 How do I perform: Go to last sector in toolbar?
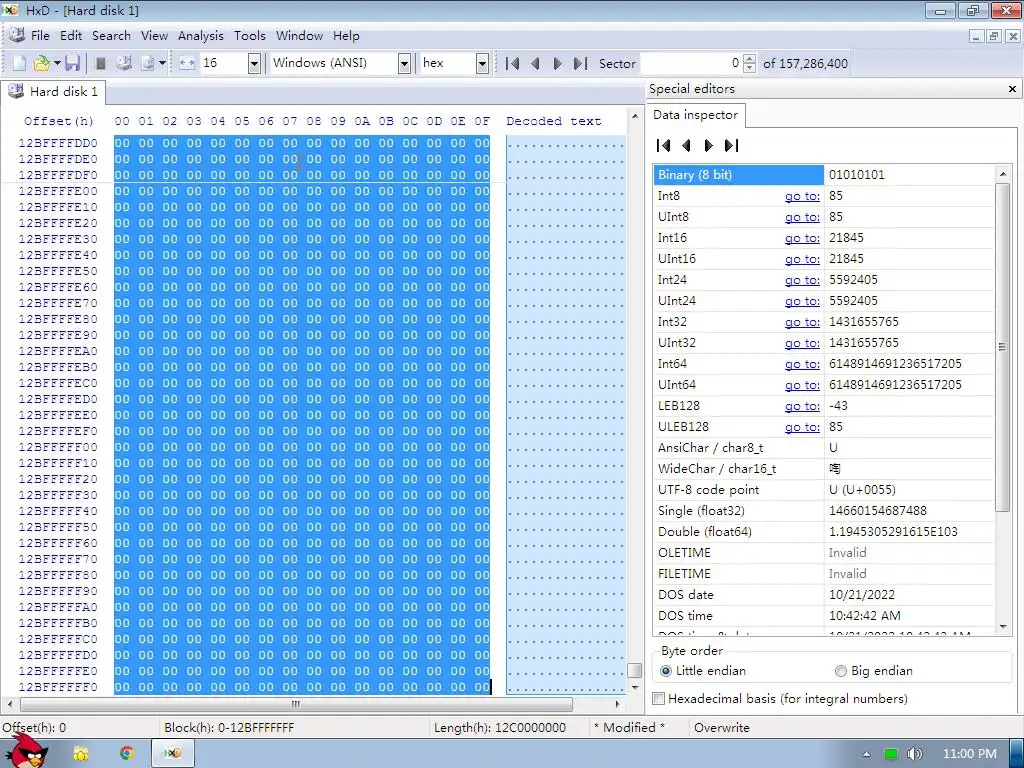[580, 63]
